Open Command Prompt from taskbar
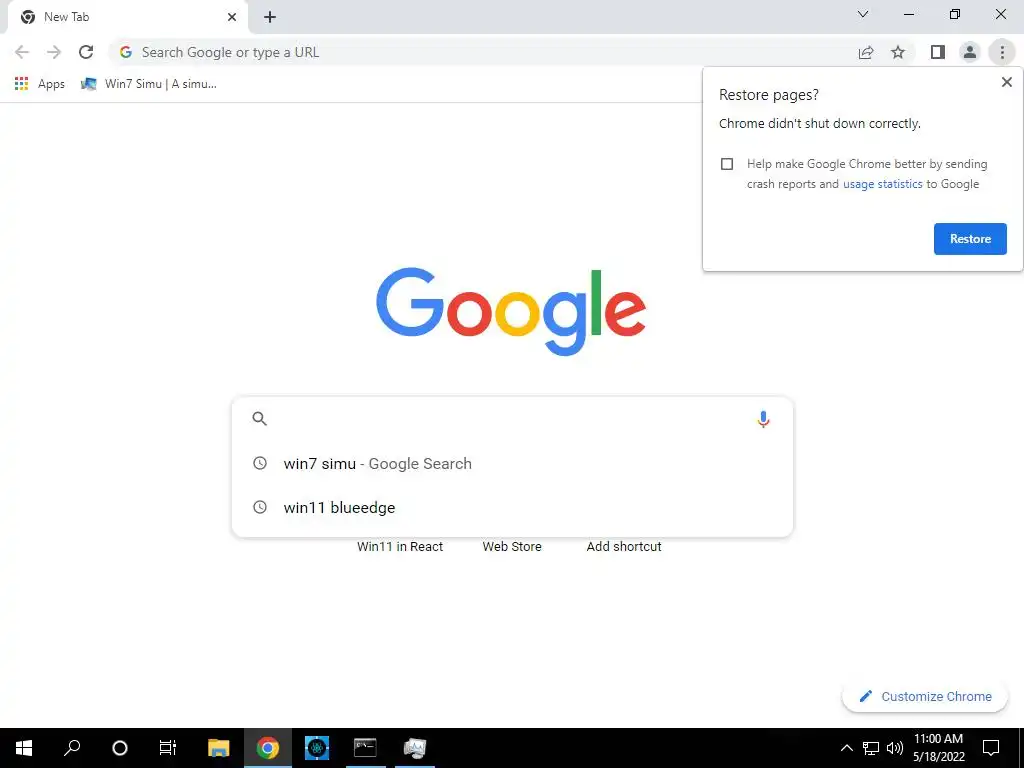 pos(365,748)
